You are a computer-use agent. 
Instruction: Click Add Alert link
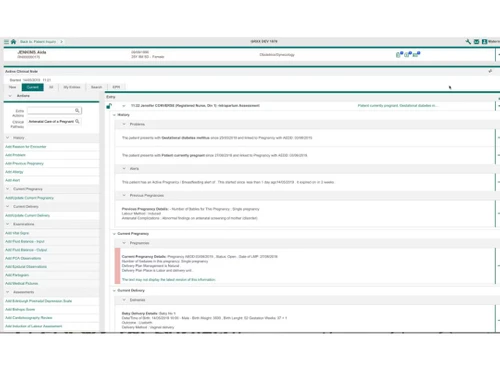(13, 180)
